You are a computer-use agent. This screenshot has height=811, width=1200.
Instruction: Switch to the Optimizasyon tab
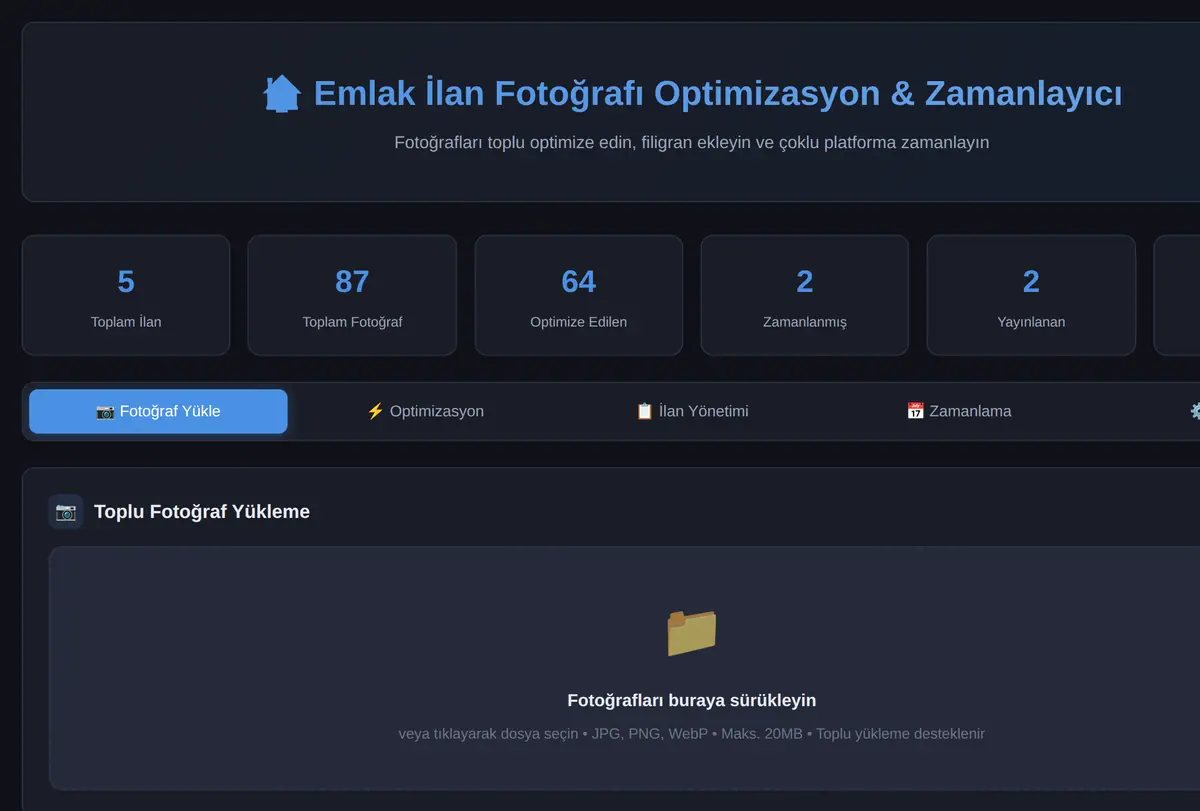pyautogui.click(x=425, y=411)
